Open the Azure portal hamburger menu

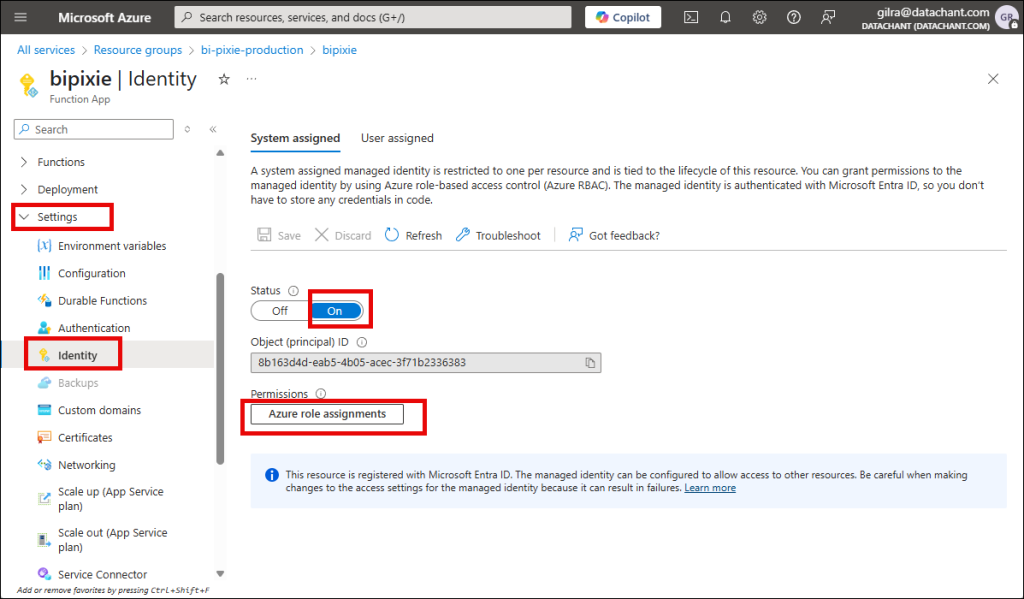[x=21, y=17]
